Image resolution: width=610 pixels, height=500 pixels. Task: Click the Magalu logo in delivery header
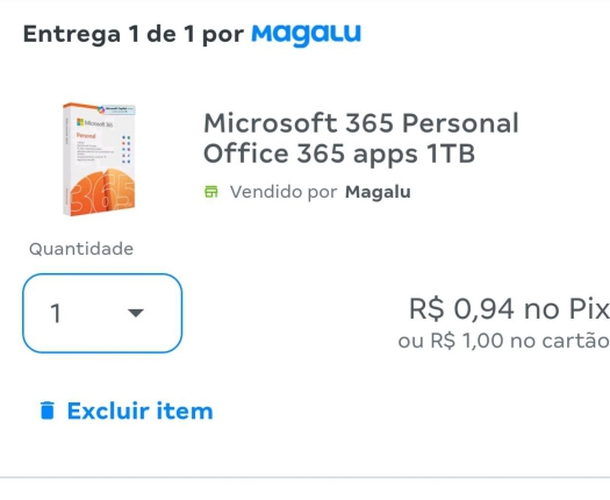tap(305, 34)
